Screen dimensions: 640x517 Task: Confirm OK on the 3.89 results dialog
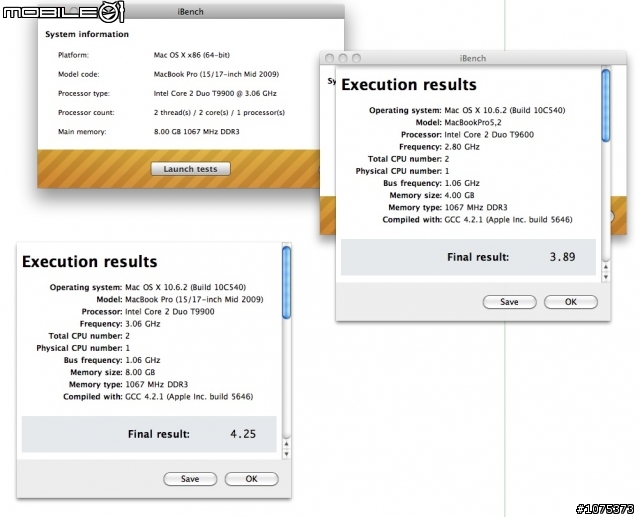(x=571, y=302)
